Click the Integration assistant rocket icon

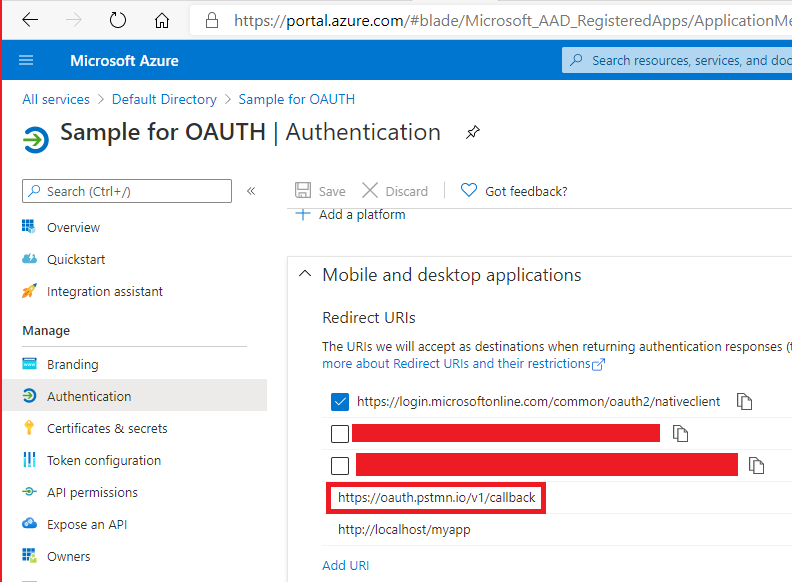(x=29, y=290)
